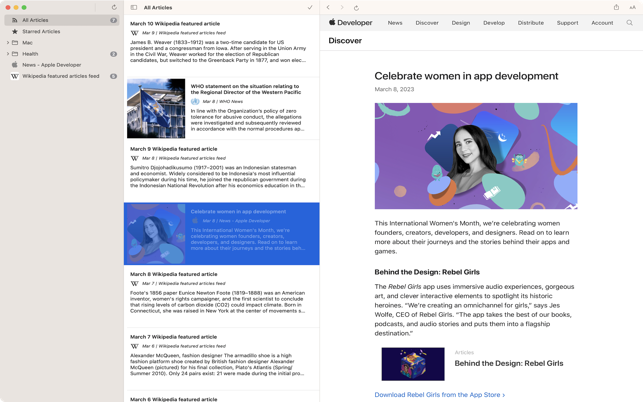Select Wikipedia featured articles feed
This screenshot has width=643, height=402.
pyautogui.click(x=62, y=76)
